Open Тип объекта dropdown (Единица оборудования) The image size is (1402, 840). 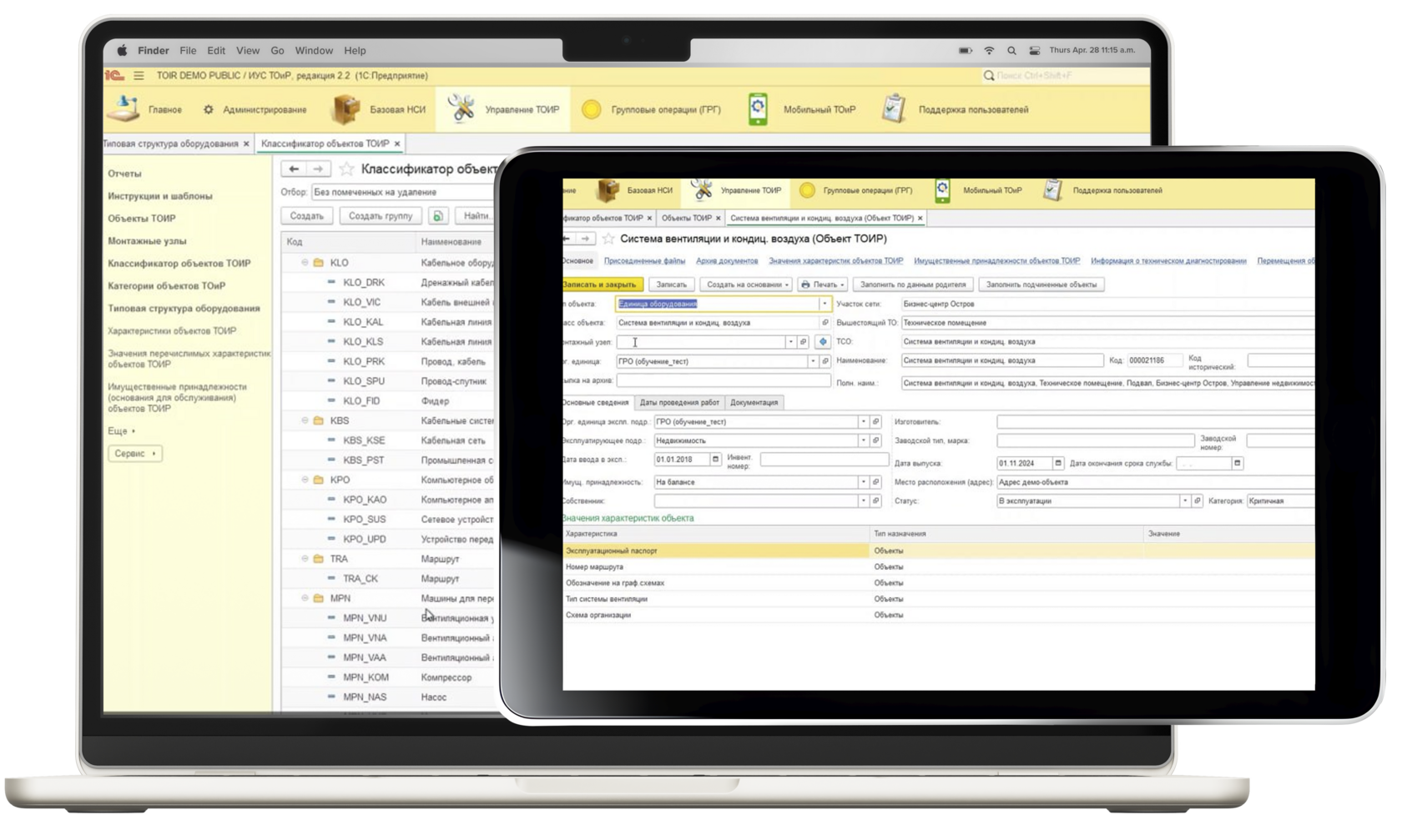point(824,304)
